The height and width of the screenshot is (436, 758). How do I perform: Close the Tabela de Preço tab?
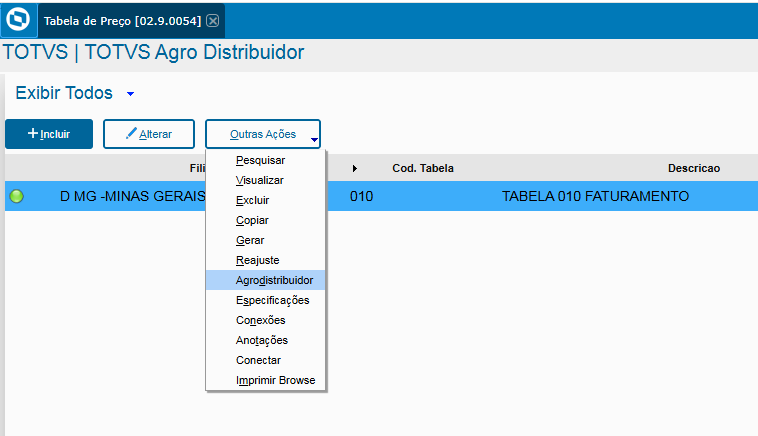click(213, 21)
